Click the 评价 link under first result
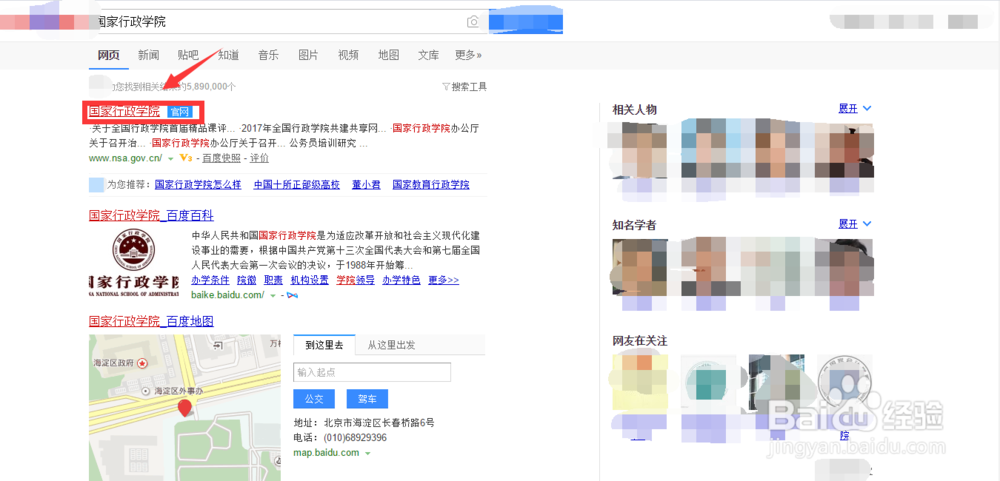 coord(259,158)
